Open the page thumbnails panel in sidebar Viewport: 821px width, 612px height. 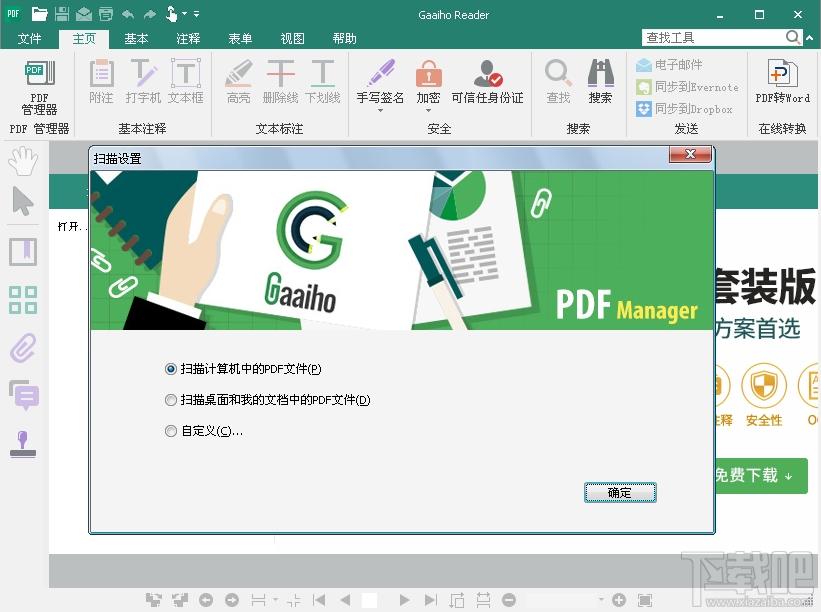pos(23,299)
